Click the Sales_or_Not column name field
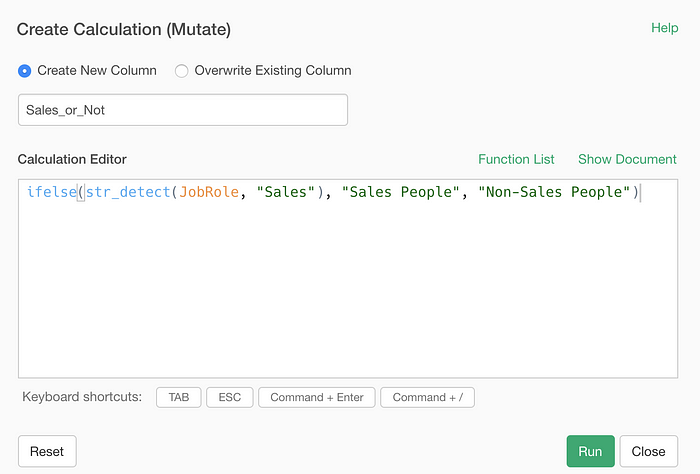This screenshot has height=474, width=700. [183, 110]
